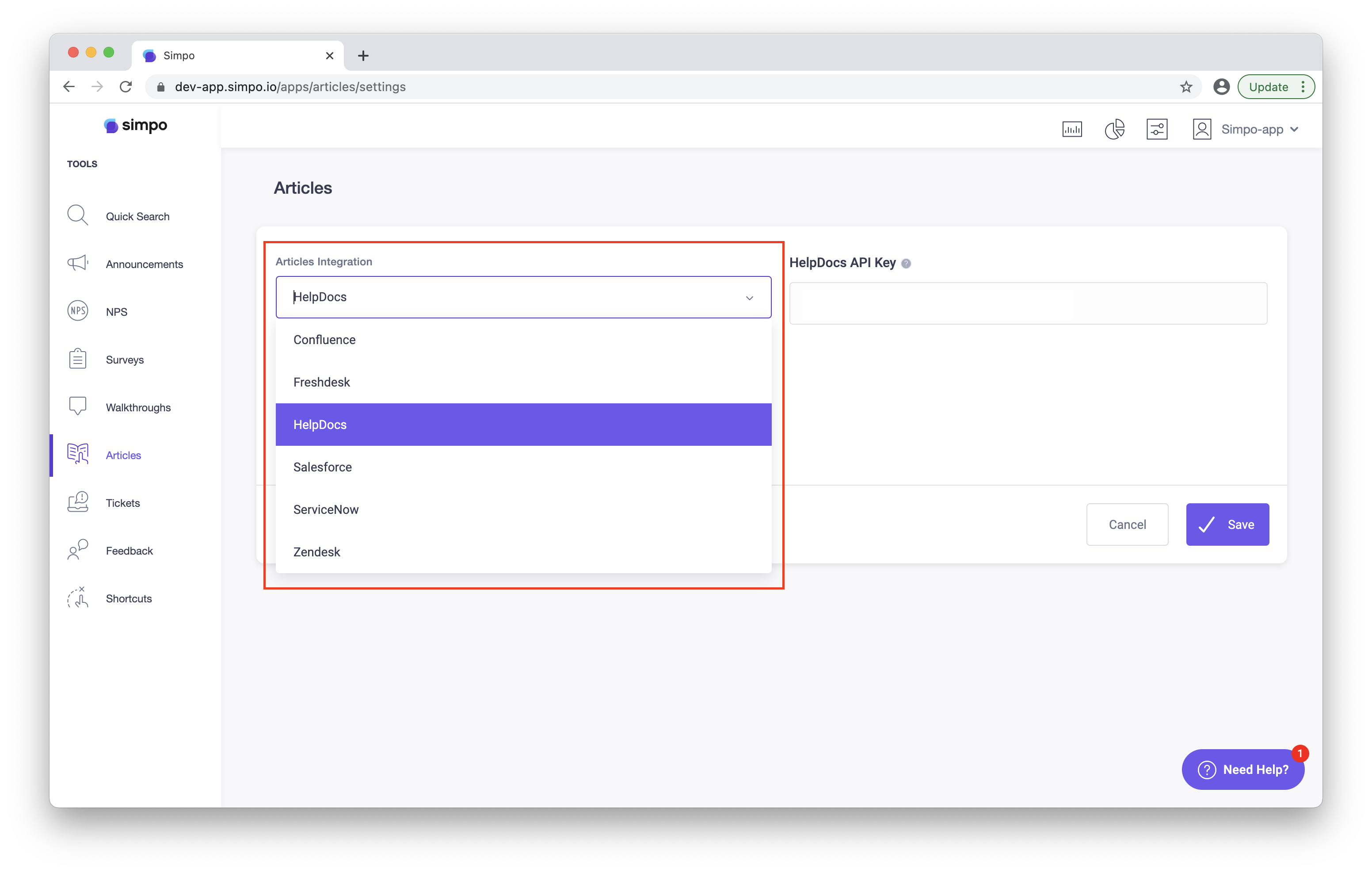Reload the page in the browser
The image size is (1372, 873).
click(x=126, y=87)
